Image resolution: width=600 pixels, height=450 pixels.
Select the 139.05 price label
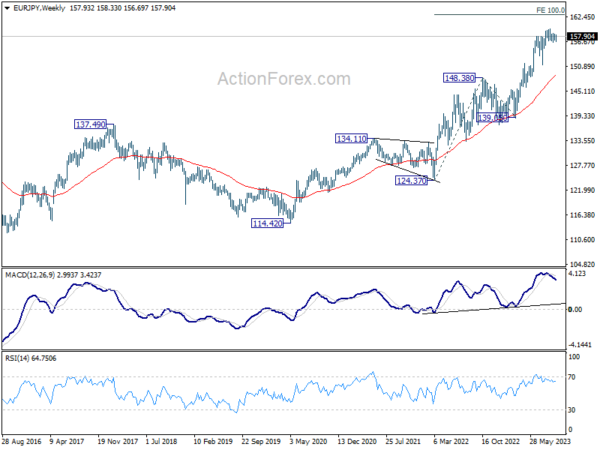pos(492,118)
